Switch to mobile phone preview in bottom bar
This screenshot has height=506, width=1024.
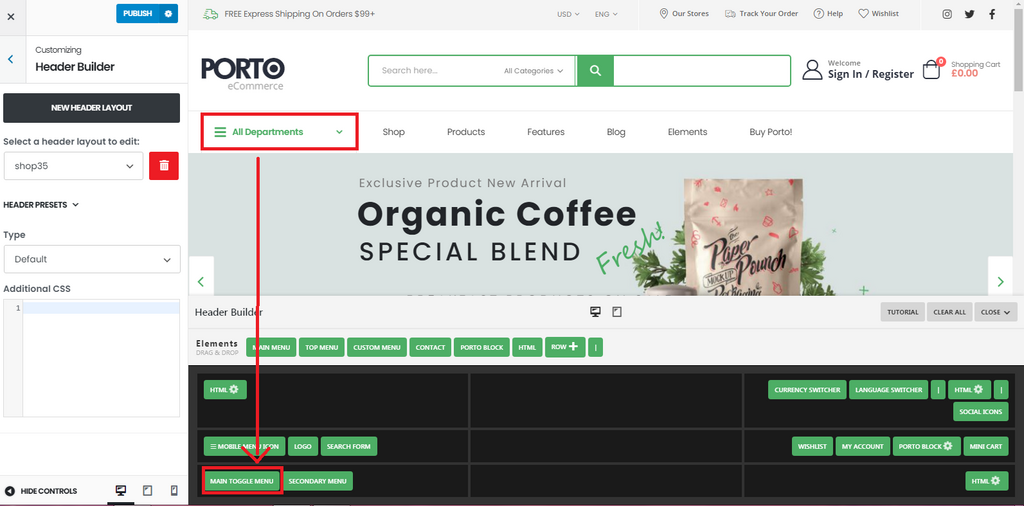pos(174,490)
